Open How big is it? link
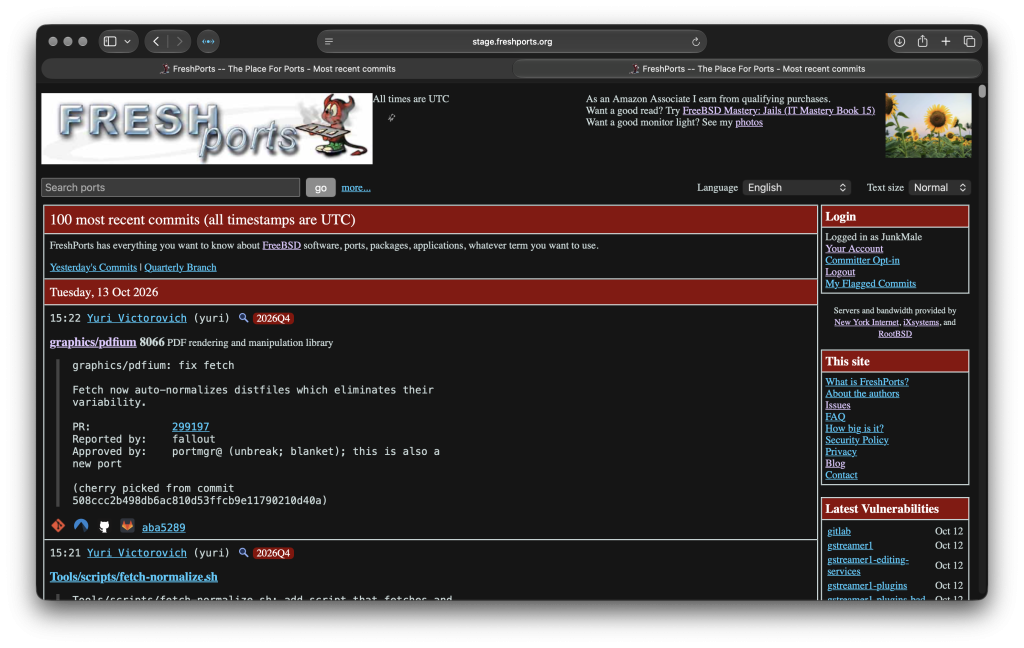 tap(854, 429)
